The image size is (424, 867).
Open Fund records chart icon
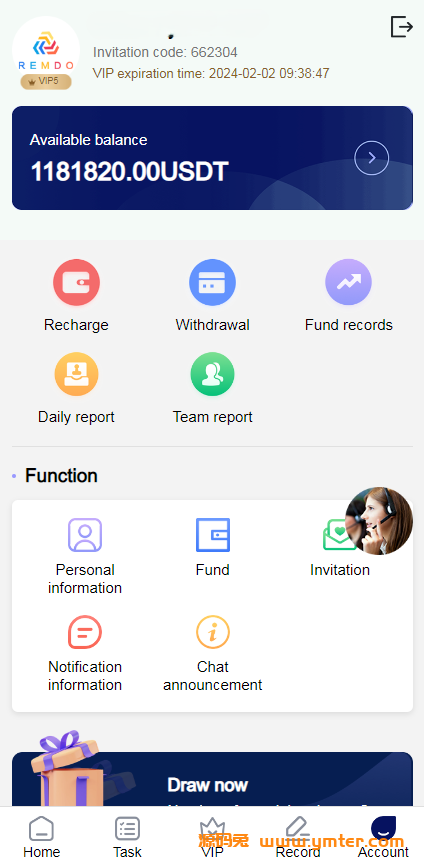[348, 283]
